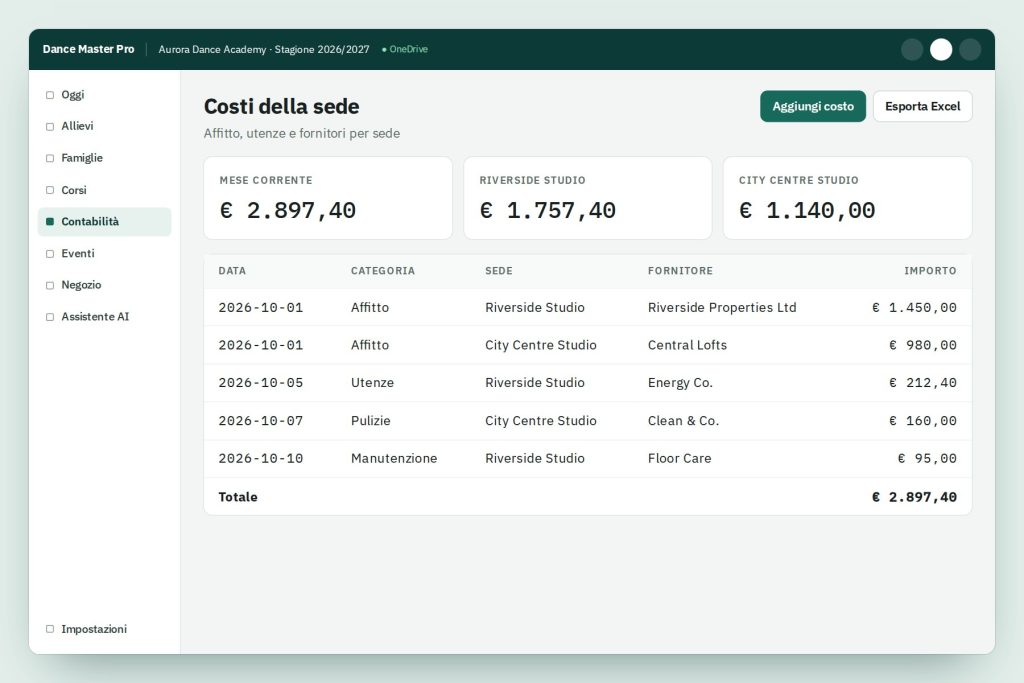Viewport: 1024px width, 683px height.
Task: Click the Utenze category cell
Action: (372, 383)
